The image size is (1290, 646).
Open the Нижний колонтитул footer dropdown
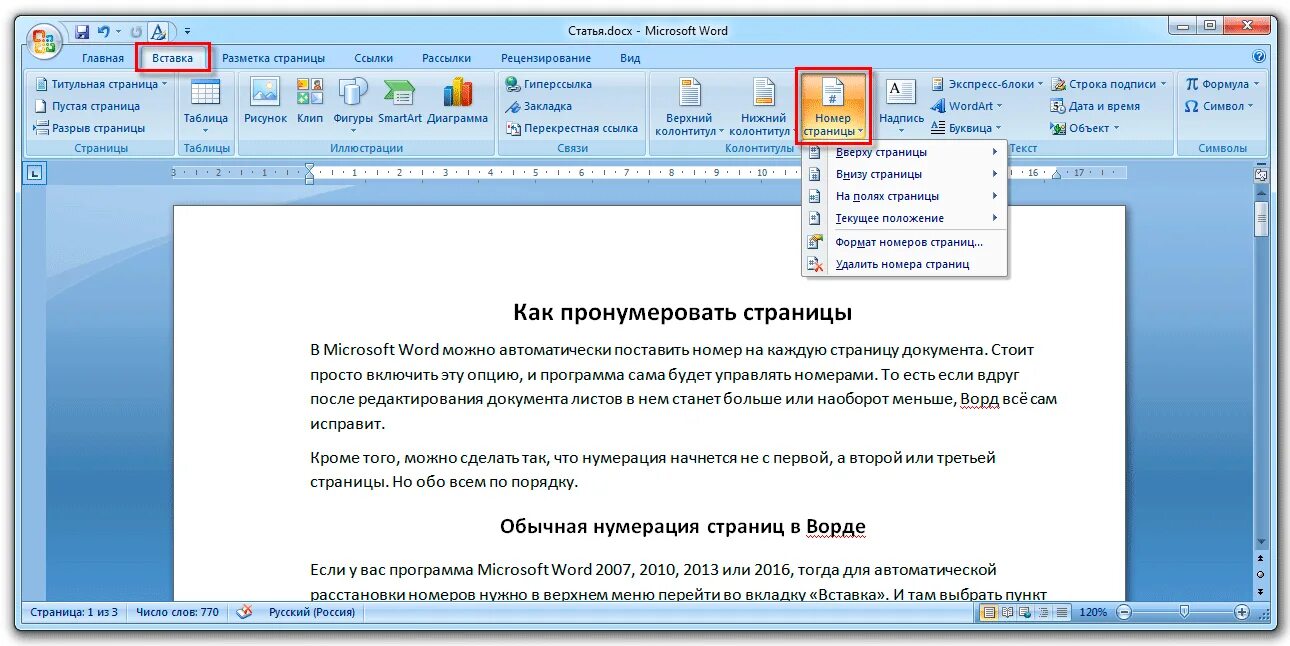coord(763,106)
